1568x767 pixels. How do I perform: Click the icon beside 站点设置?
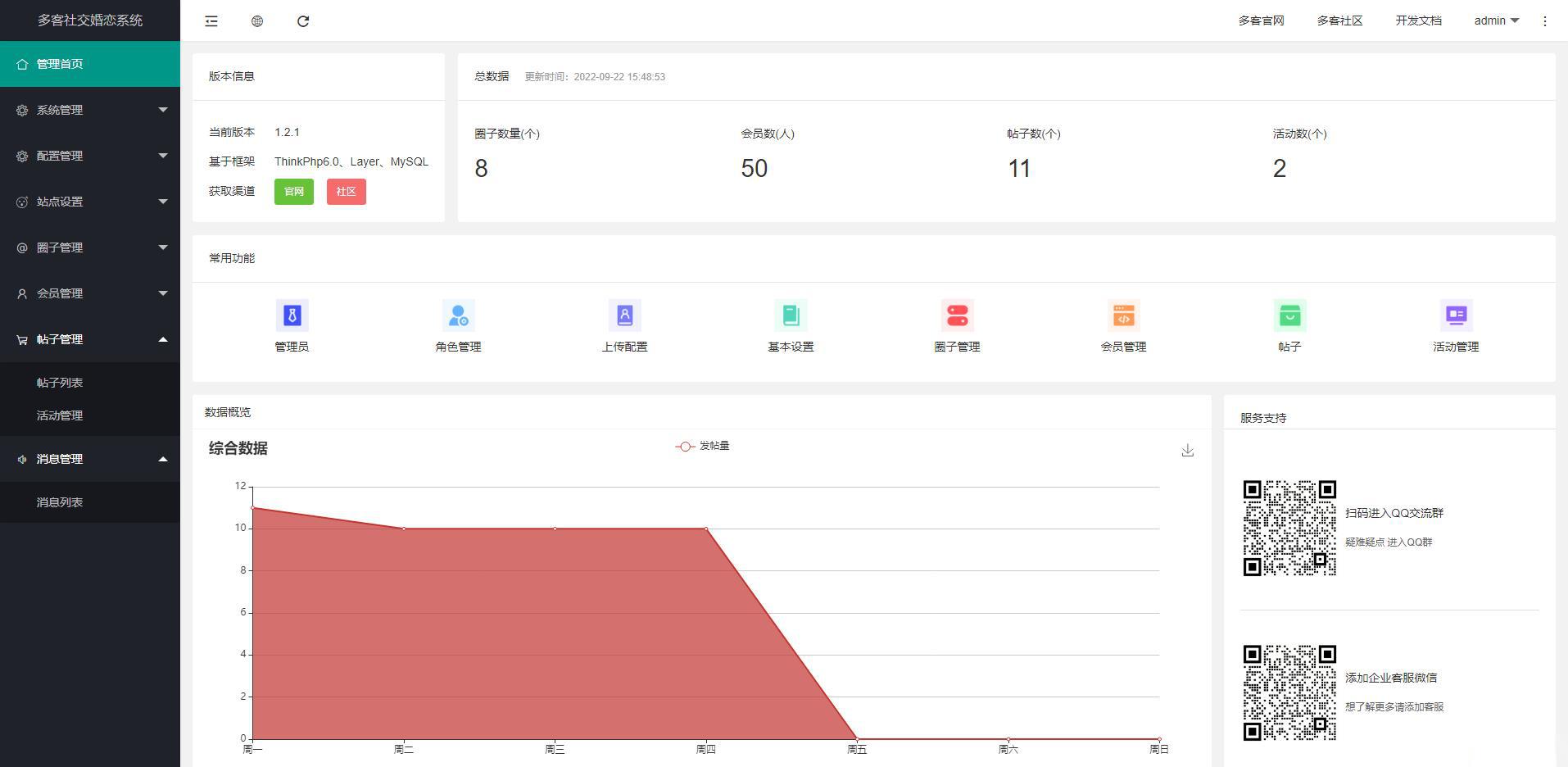[22, 202]
